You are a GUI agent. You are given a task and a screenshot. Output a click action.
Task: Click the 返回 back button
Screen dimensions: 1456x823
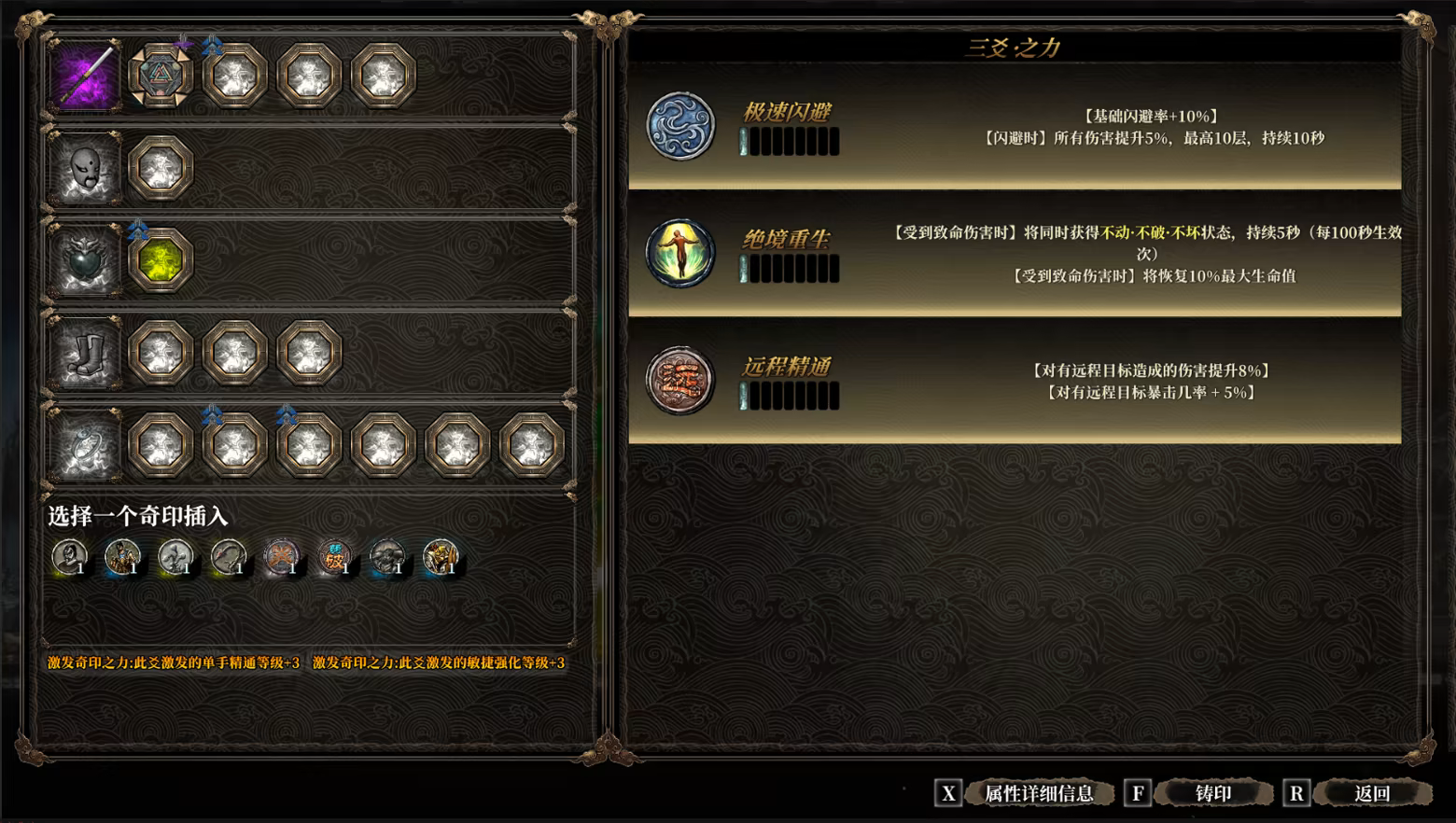(x=1372, y=793)
